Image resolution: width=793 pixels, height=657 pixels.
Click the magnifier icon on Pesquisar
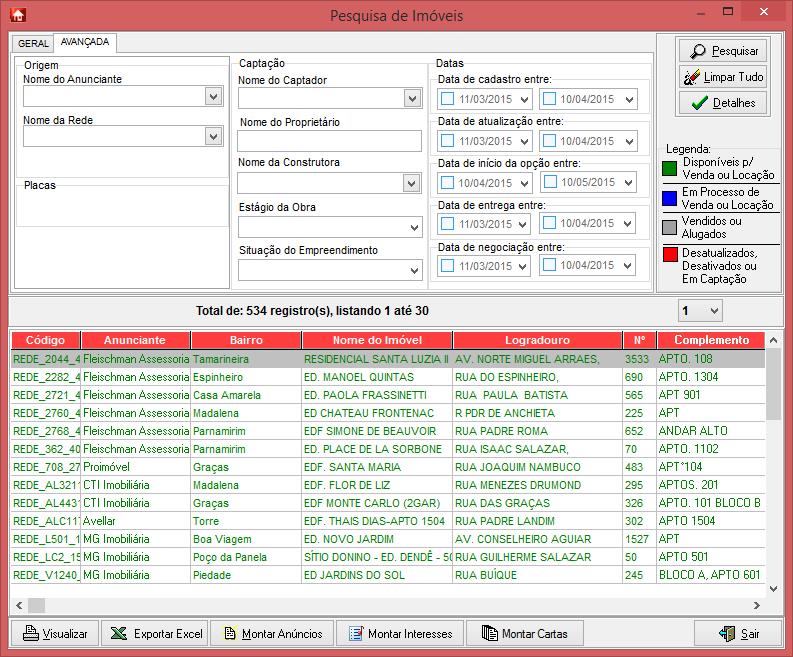click(x=696, y=50)
